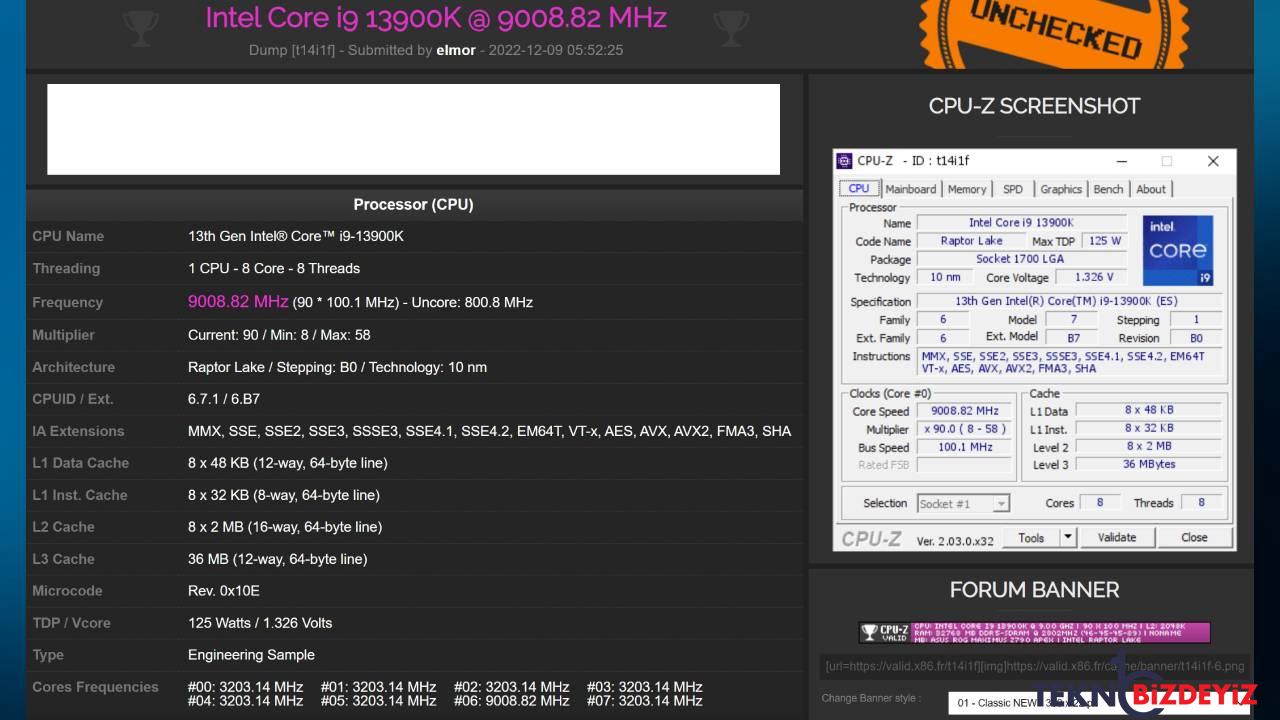
Task: Open the About tab in CPU-Z
Action: (x=1151, y=189)
